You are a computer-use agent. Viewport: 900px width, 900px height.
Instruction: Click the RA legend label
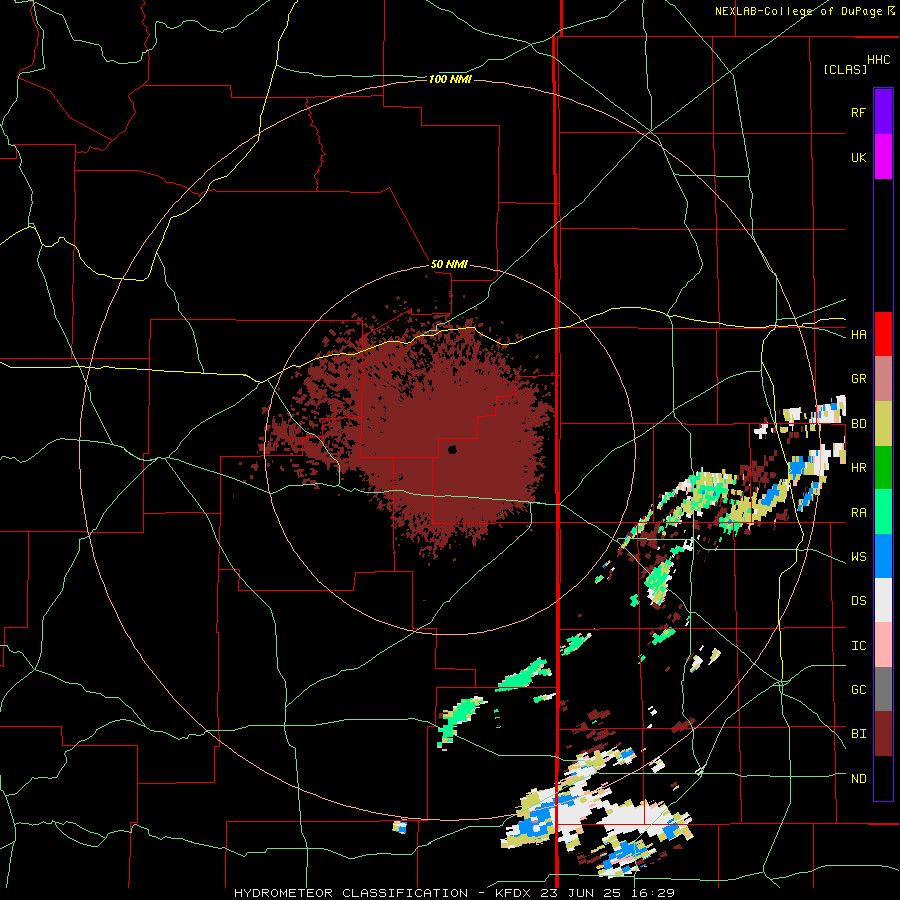coord(858,513)
